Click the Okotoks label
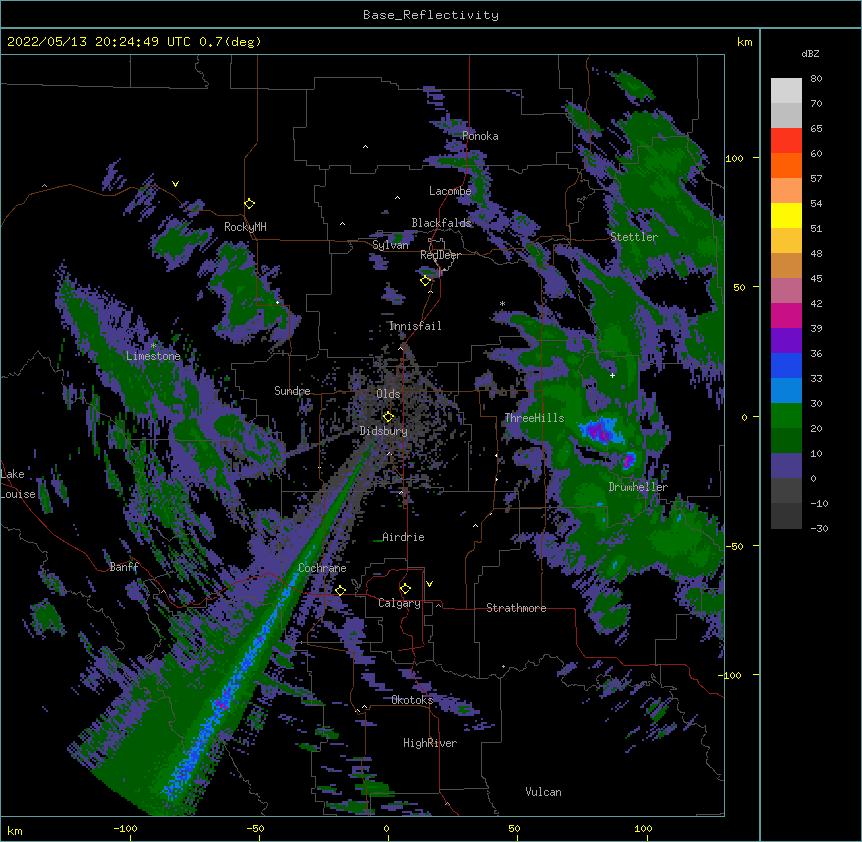Screen dimensions: 862x842 point(412,700)
